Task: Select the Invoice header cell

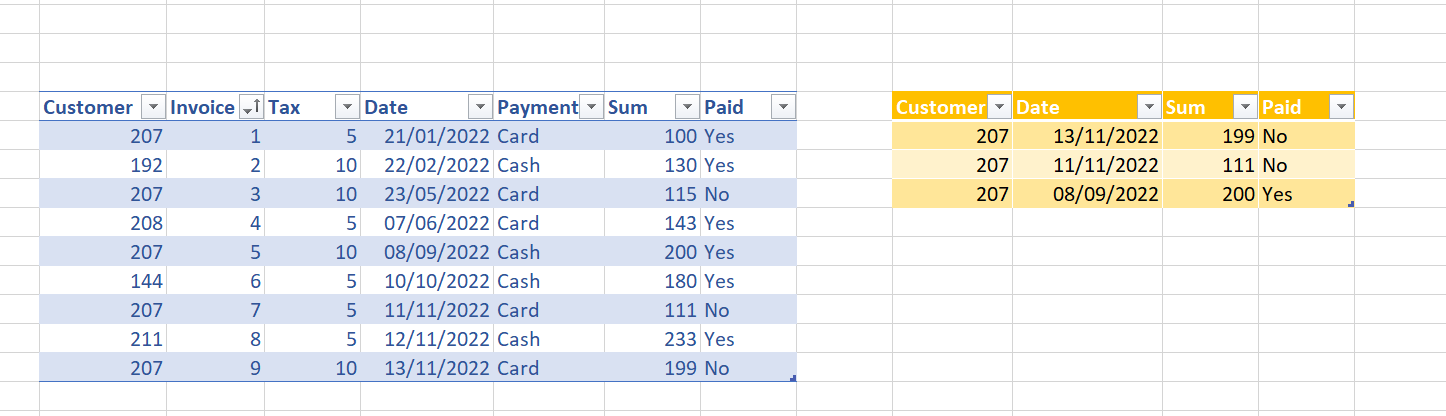Action: pos(216,107)
